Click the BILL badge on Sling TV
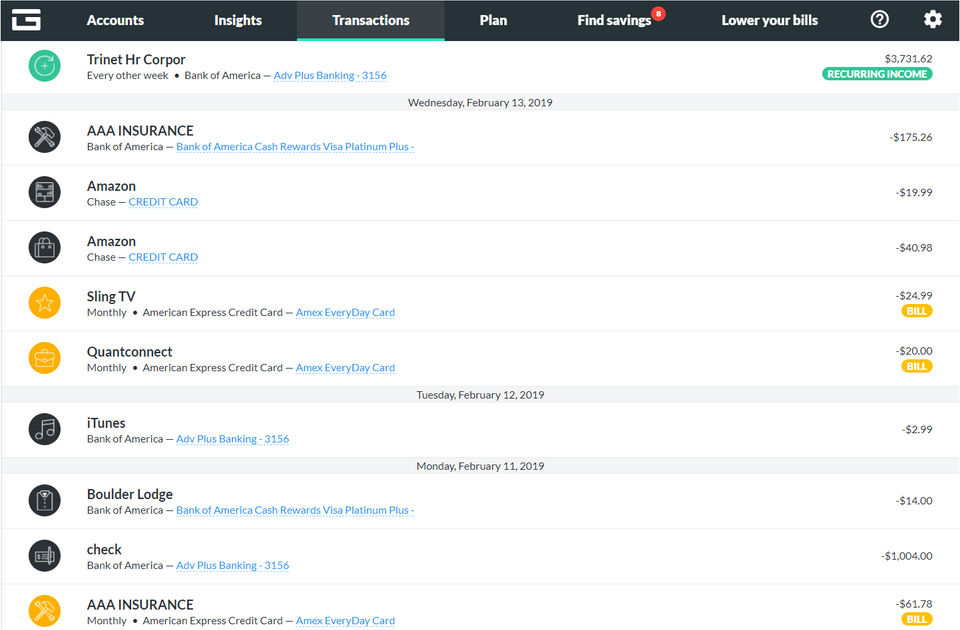This screenshot has height=630, width=960. coord(917,311)
